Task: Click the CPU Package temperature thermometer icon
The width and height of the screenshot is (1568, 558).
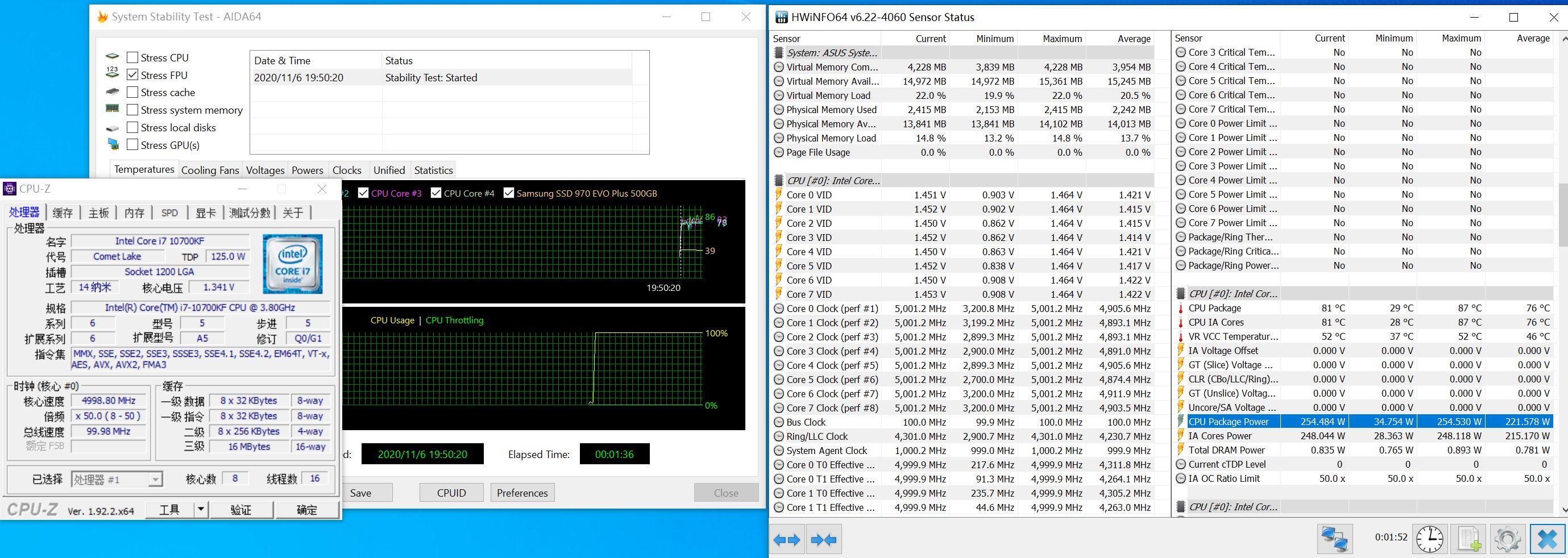Action: pyautogui.click(x=1181, y=308)
